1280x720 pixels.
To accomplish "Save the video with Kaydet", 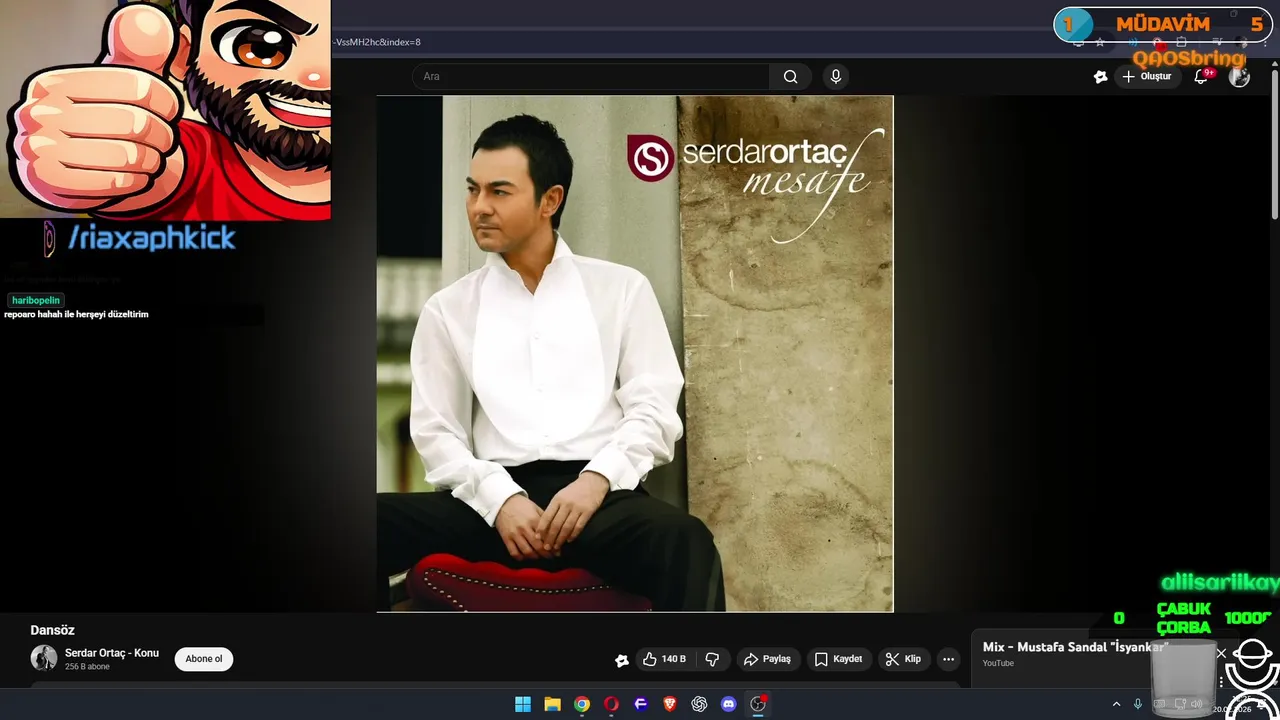I will click(838, 659).
